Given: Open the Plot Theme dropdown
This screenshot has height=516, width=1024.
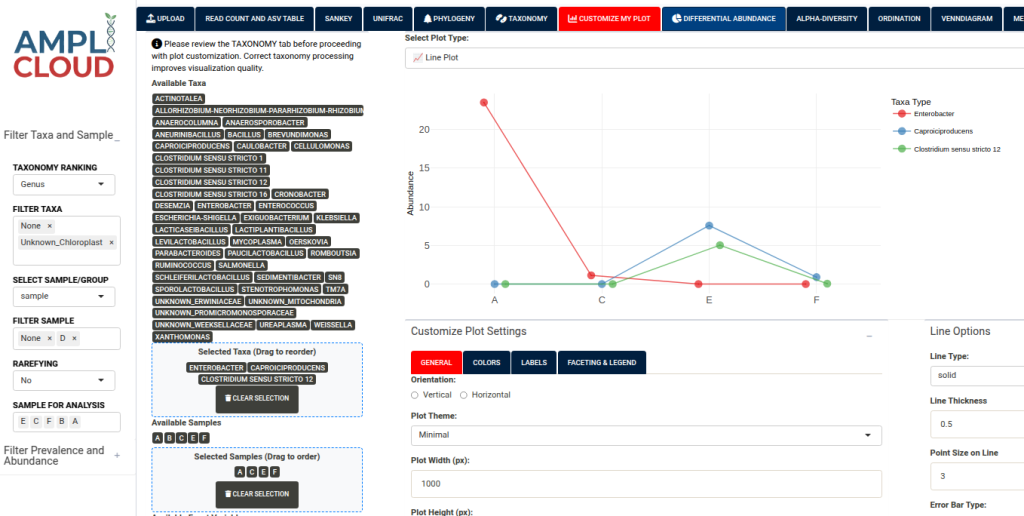Looking at the screenshot, I should point(646,435).
